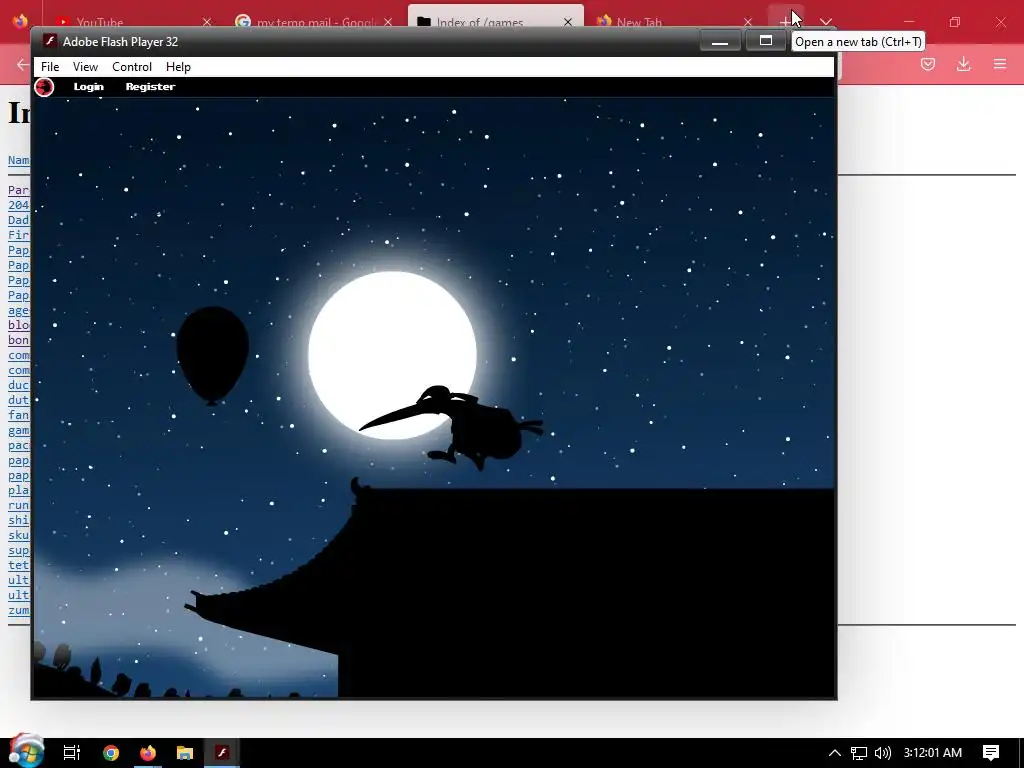Click the Firefox back arrow button
This screenshot has height=768, width=1024.
22,64
